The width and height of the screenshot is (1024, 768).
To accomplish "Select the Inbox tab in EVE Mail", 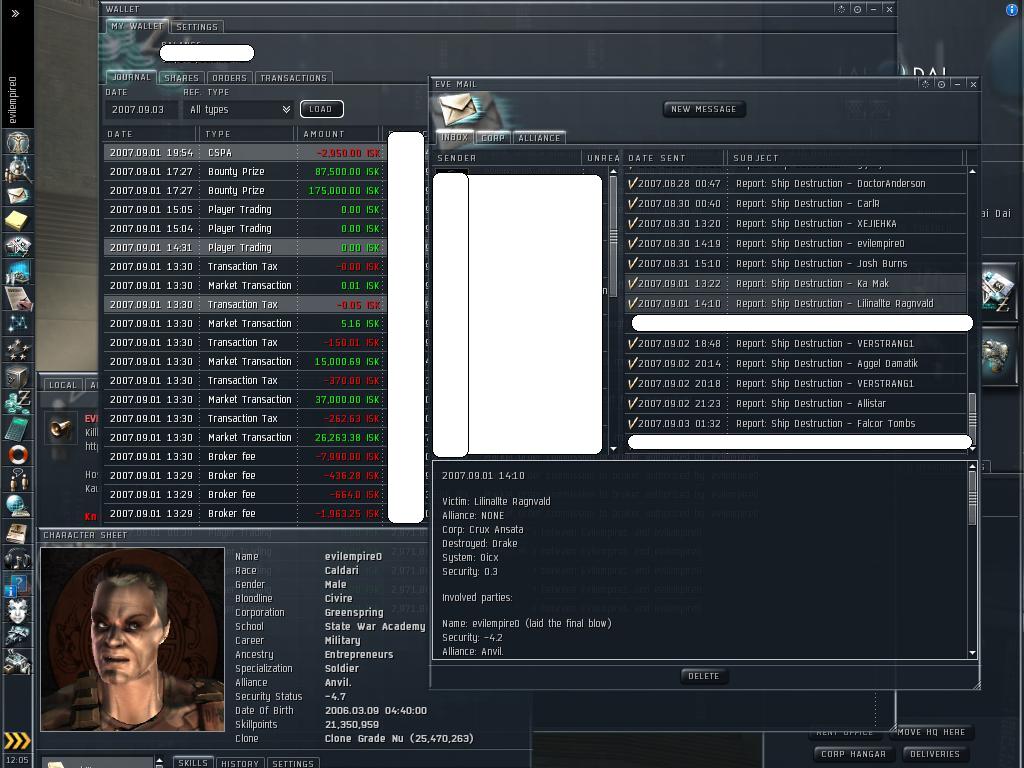I will pyautogui.click(x=454, y=137).
